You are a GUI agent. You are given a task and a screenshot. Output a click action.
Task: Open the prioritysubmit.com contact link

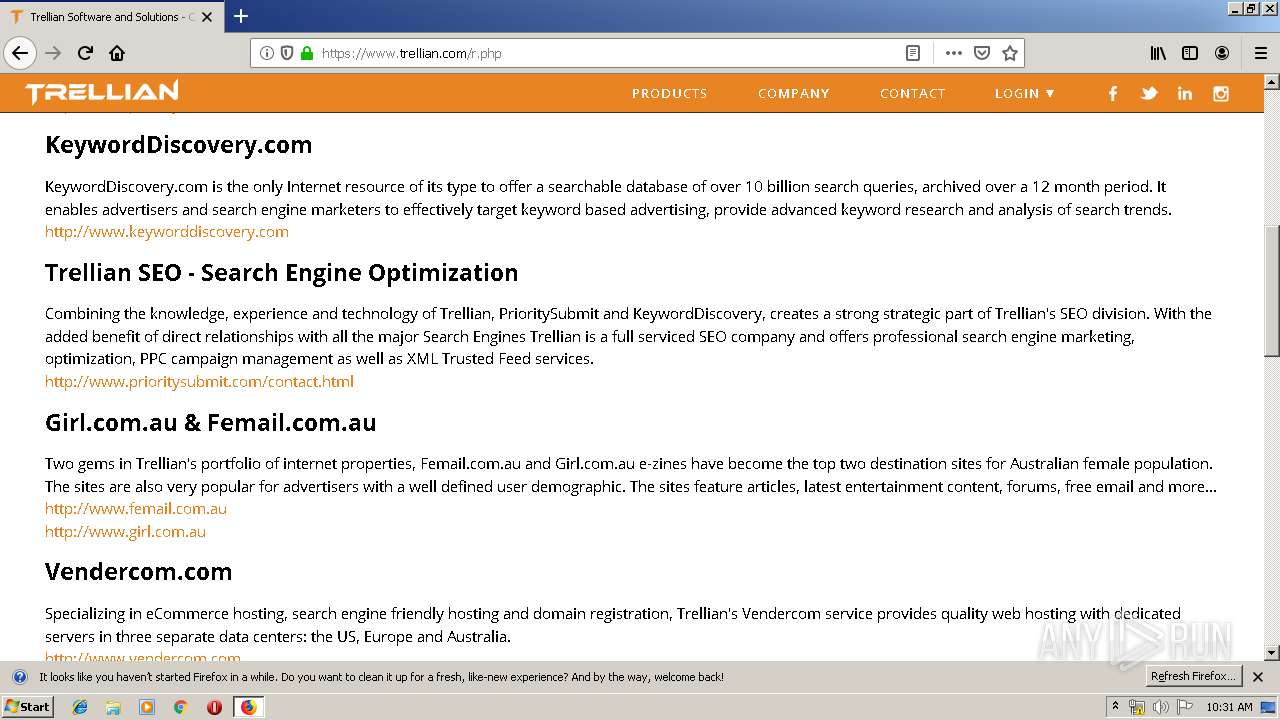(199, 382)
